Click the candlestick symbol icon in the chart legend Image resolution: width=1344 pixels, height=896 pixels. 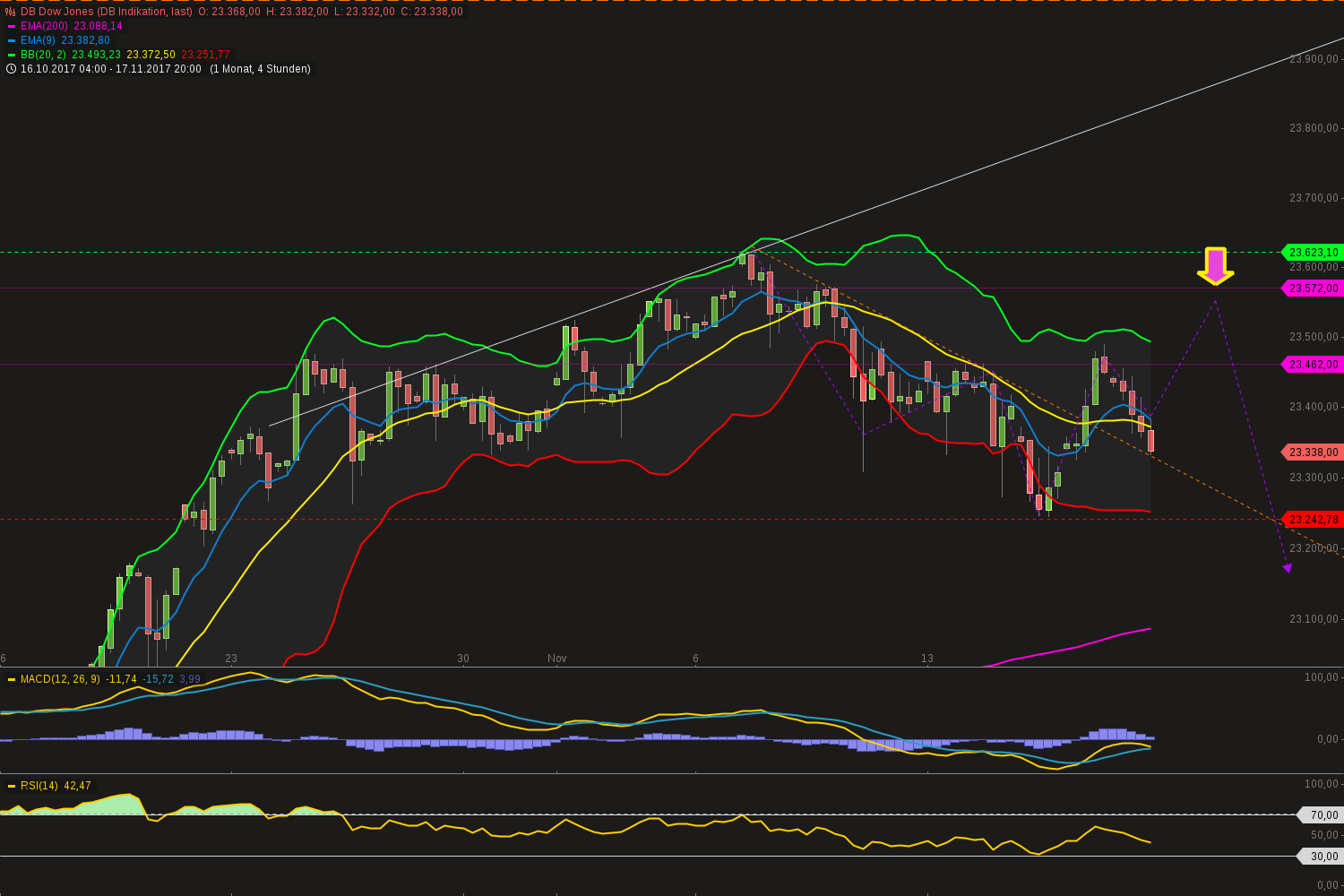tap(9, 10)
